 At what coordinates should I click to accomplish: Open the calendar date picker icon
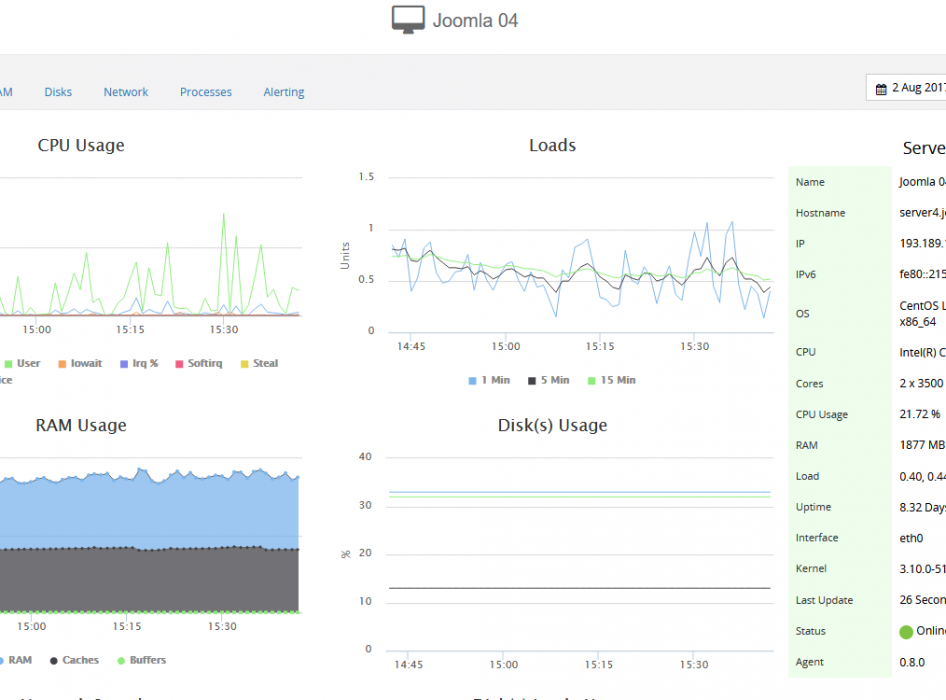pos(881,89)
